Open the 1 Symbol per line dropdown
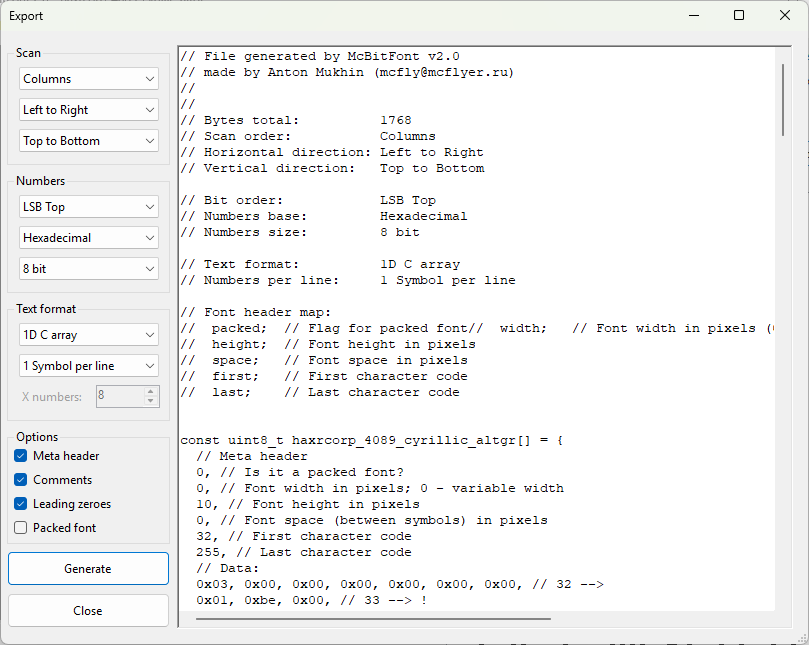Screen dimensions: 809x645 (x=89, y=366)
